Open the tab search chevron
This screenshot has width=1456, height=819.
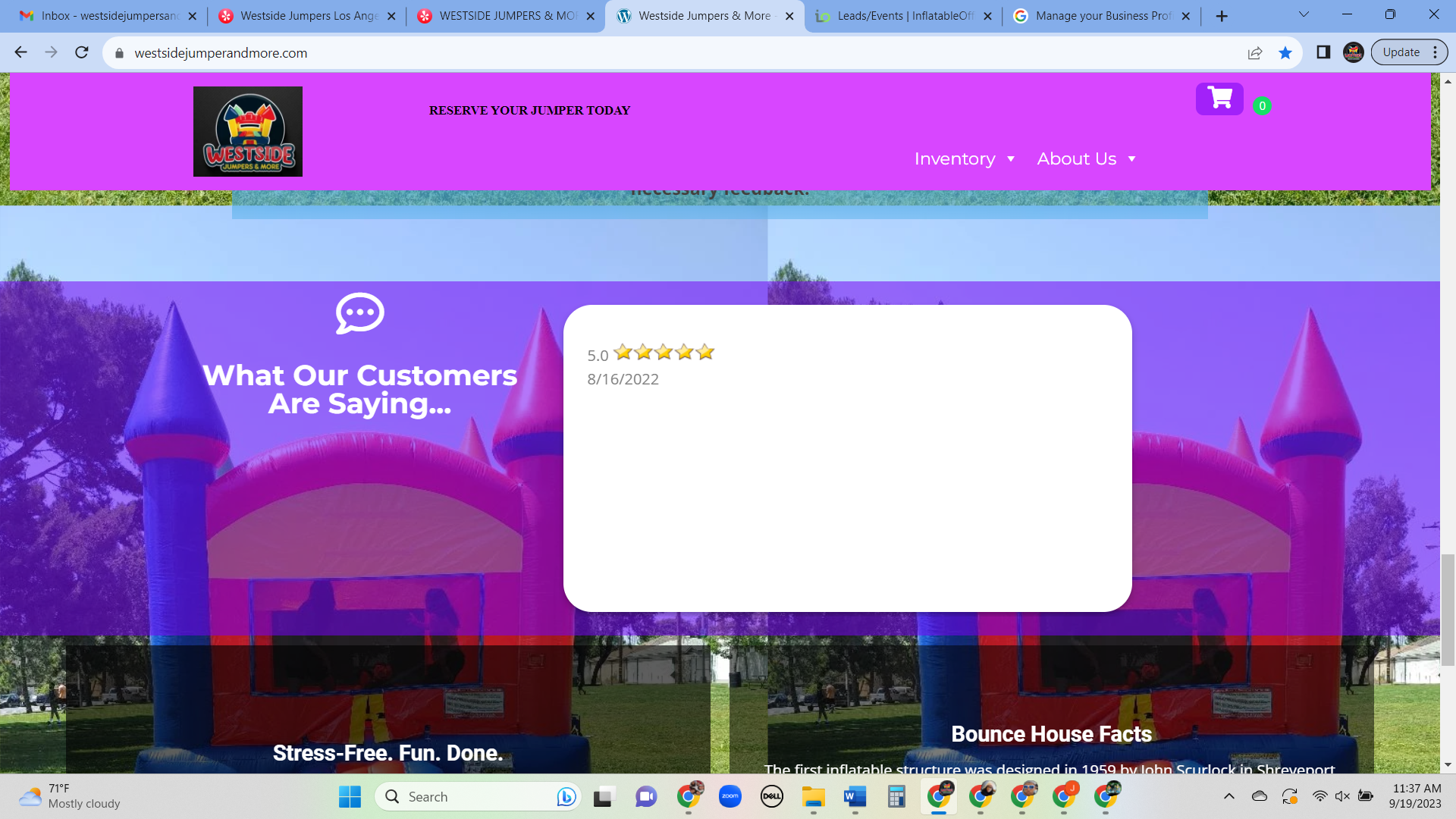pyautogui.click(x=1304, y=14)
